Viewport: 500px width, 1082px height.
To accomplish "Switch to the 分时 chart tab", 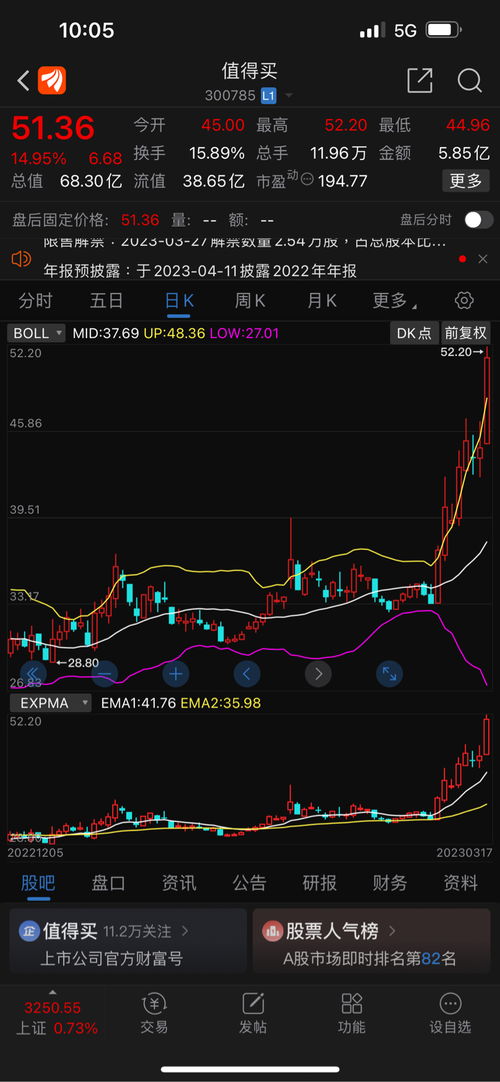I will [x=35, y=301].
